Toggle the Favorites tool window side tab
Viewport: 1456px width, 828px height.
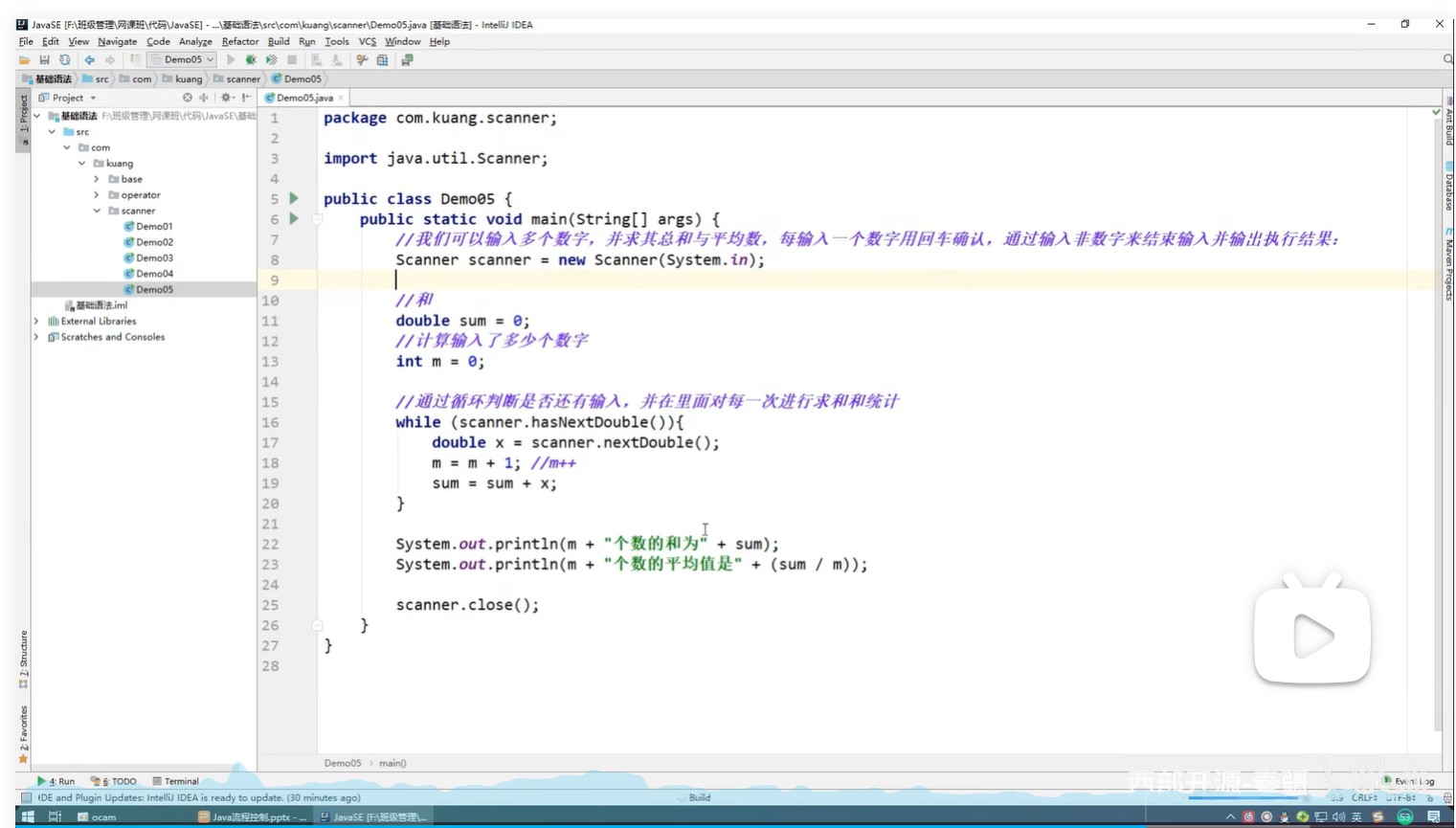23,734
